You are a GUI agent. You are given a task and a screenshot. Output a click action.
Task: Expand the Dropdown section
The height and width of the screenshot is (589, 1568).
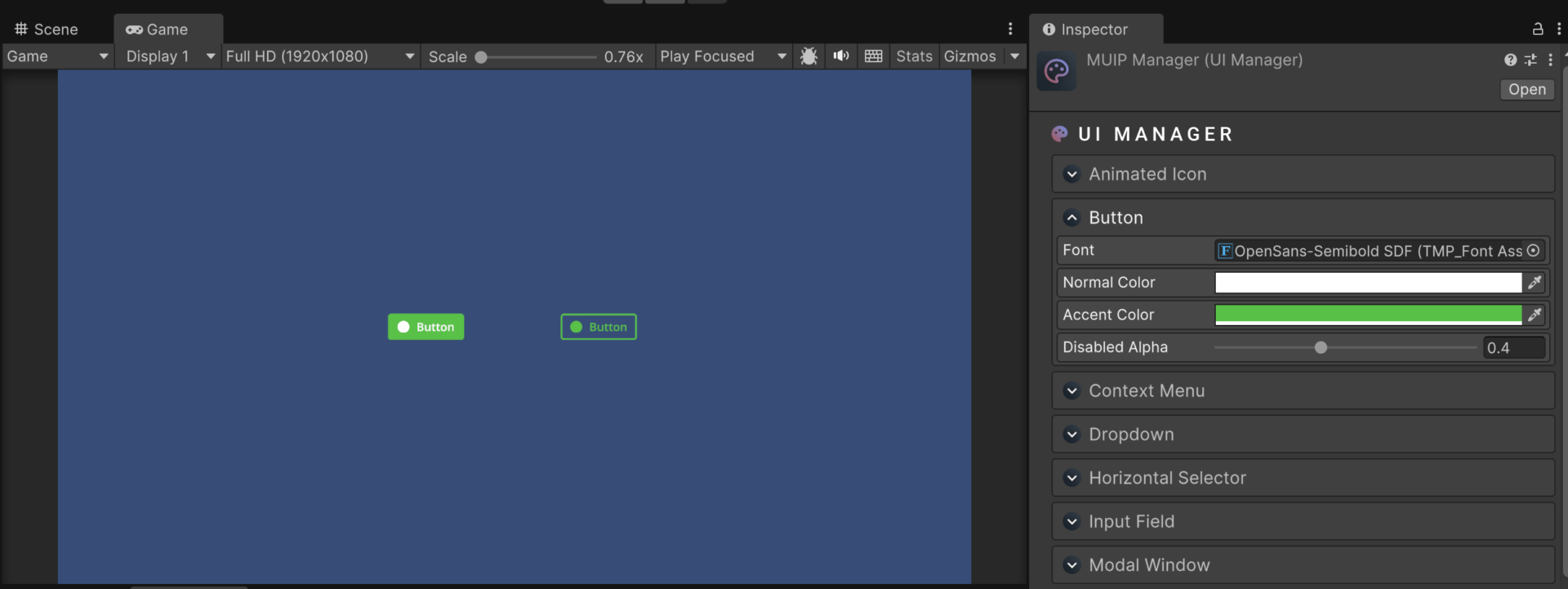1303,435
